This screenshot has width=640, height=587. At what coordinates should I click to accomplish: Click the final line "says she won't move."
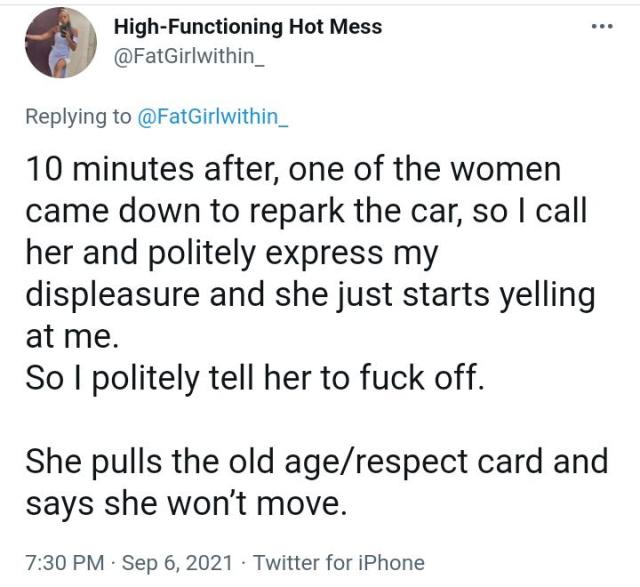point(185,505)
